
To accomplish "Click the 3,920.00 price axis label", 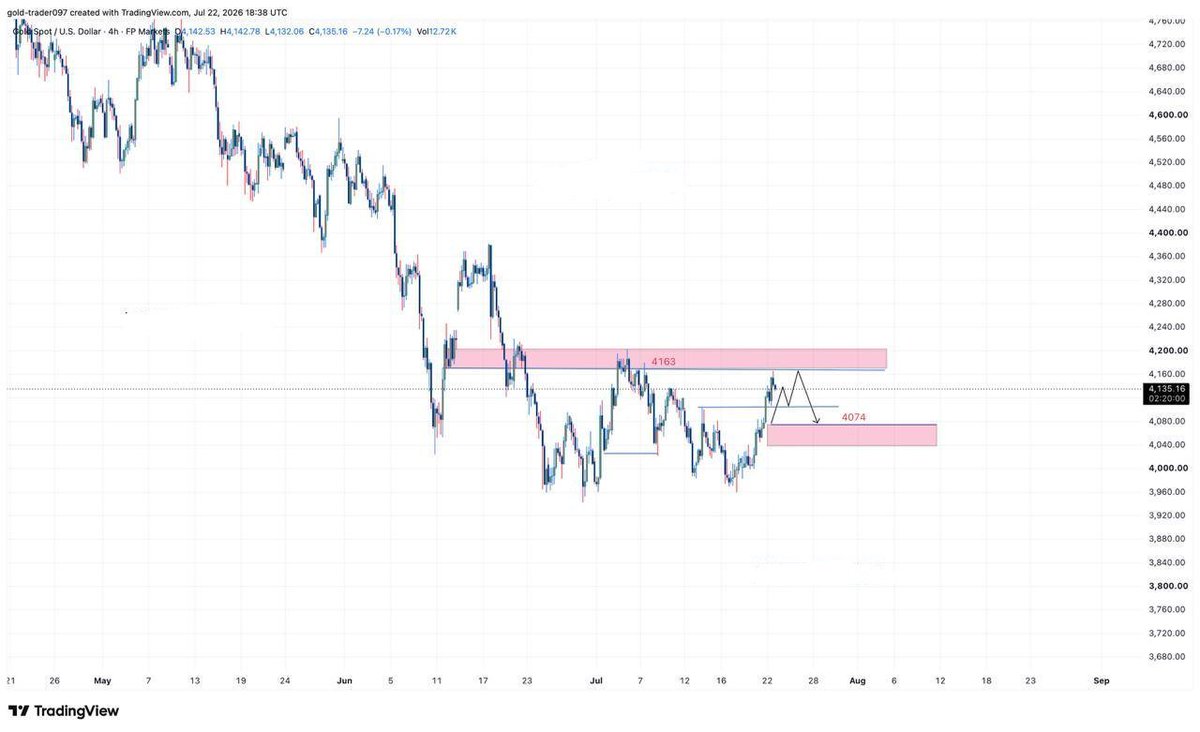I will tap(1167, 516).
